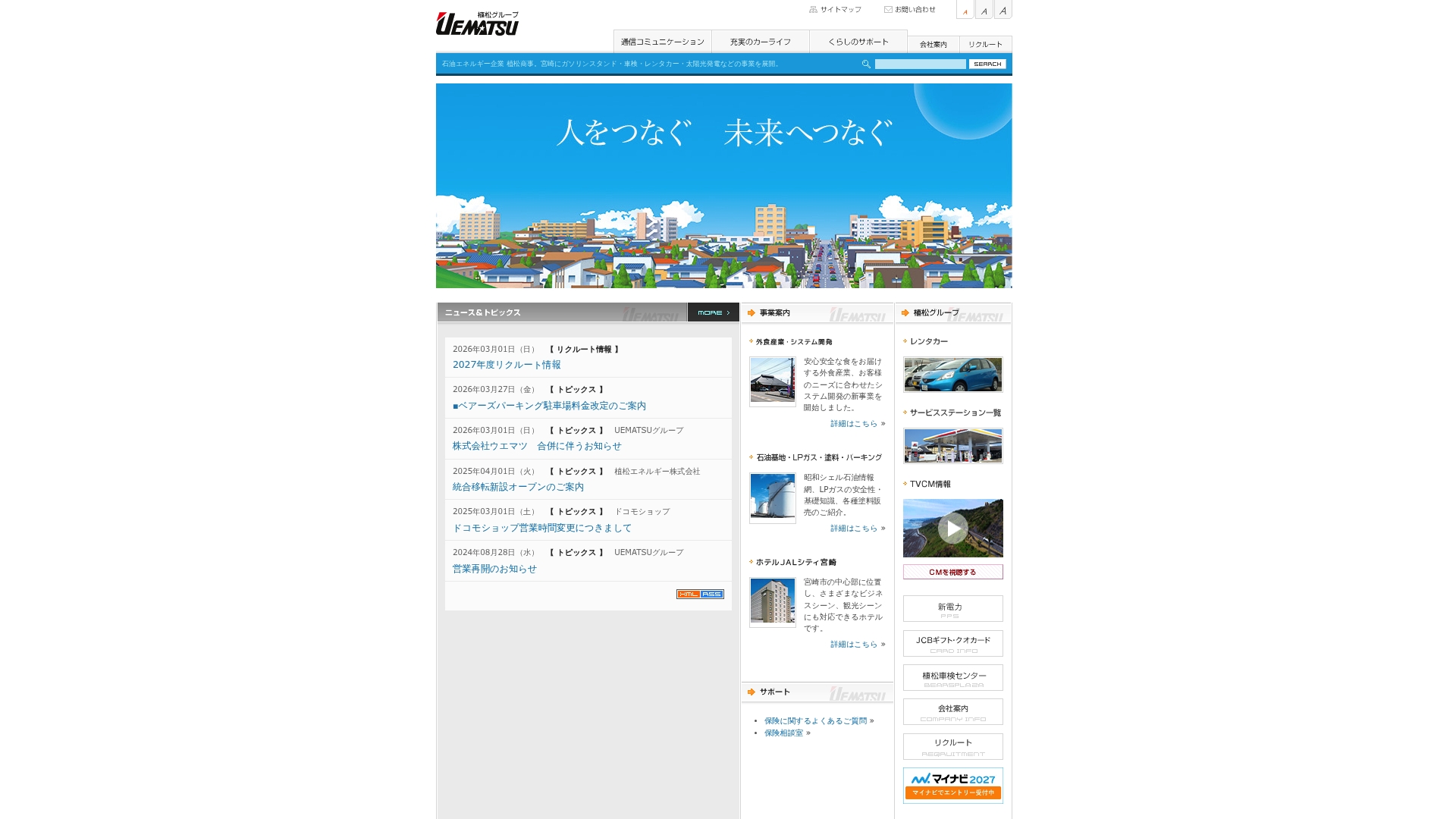The height and width of the screenshot is (819, 1456).
Task: Play the TVCM video
Action: point(953,528)
